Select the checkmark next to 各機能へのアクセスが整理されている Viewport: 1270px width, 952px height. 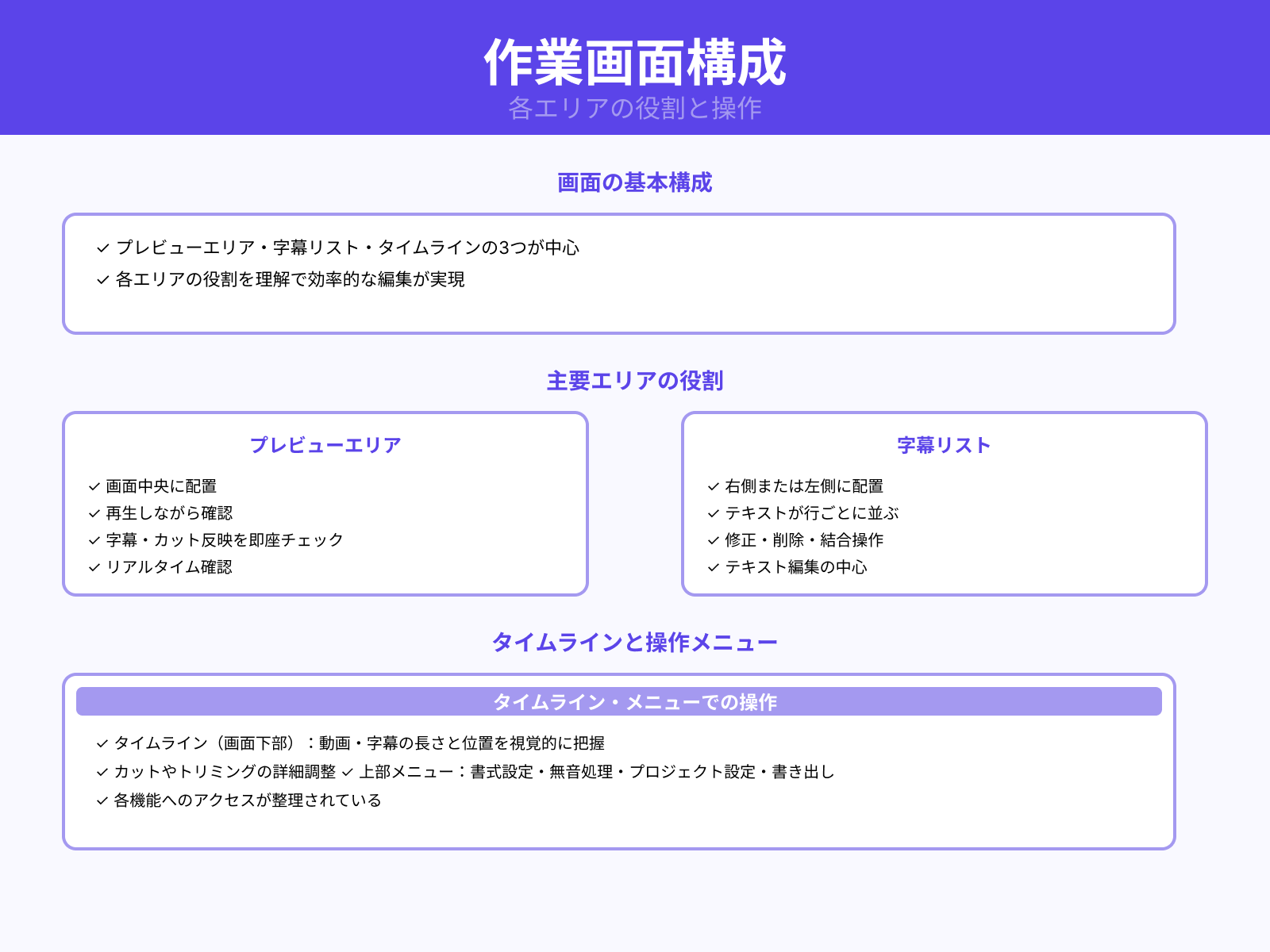click(x=102, y=801)
